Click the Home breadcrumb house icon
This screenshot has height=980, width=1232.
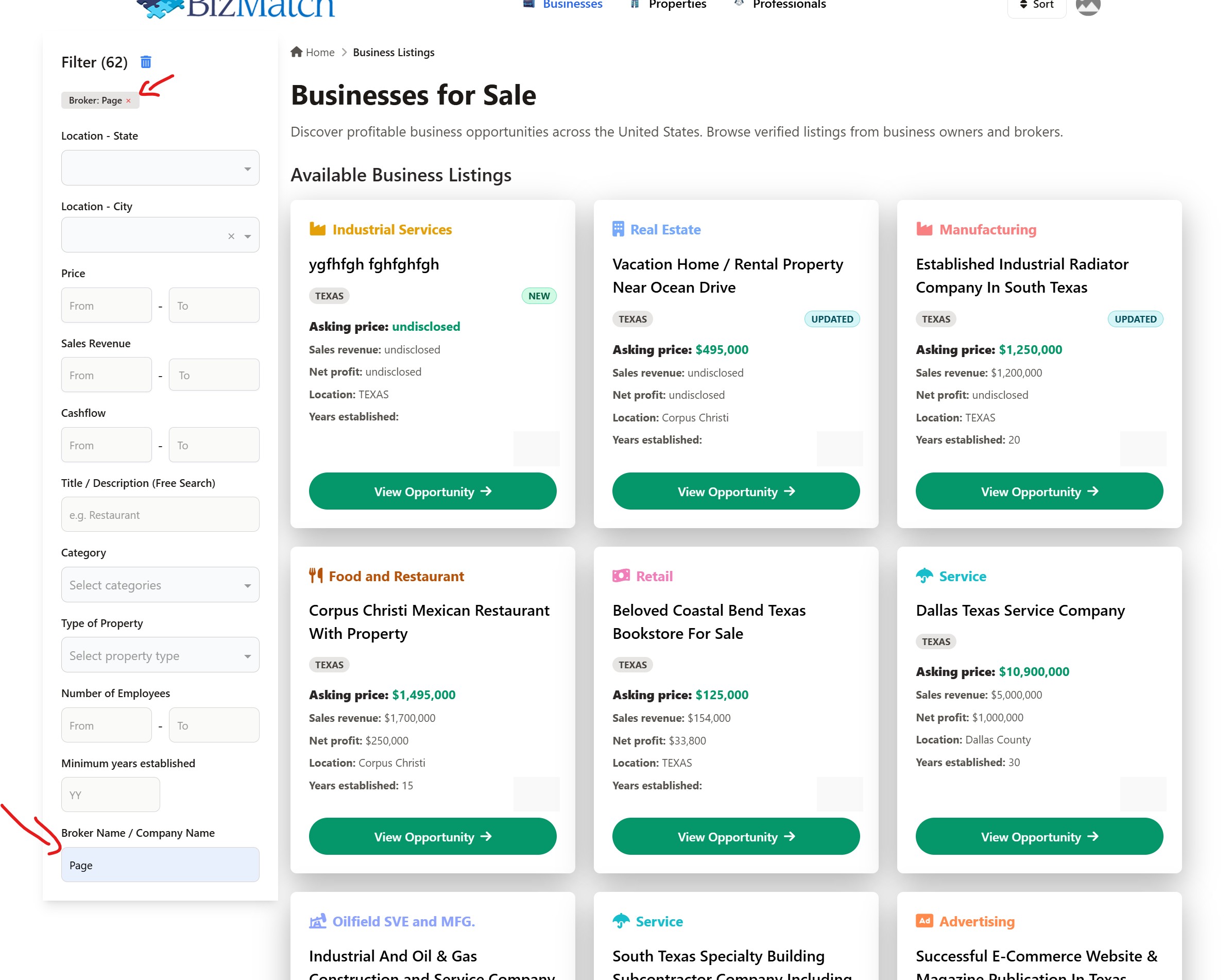[296, 52]
